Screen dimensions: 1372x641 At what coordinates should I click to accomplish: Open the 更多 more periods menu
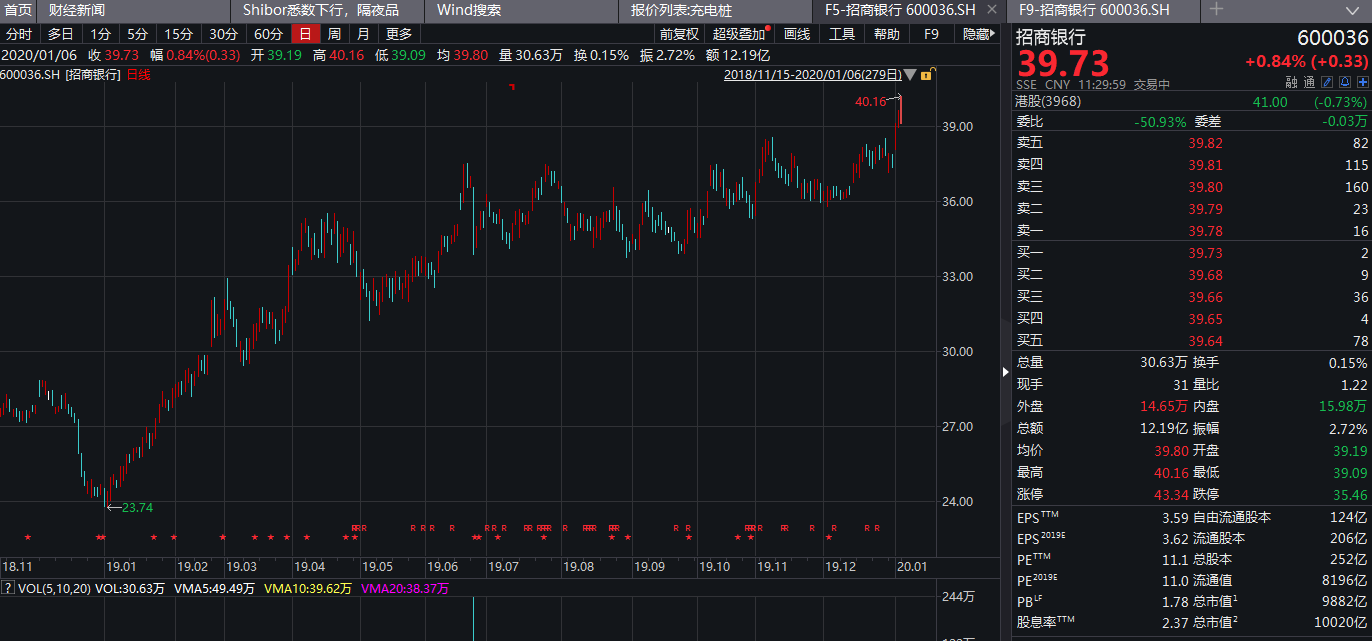tap(398, 34)
